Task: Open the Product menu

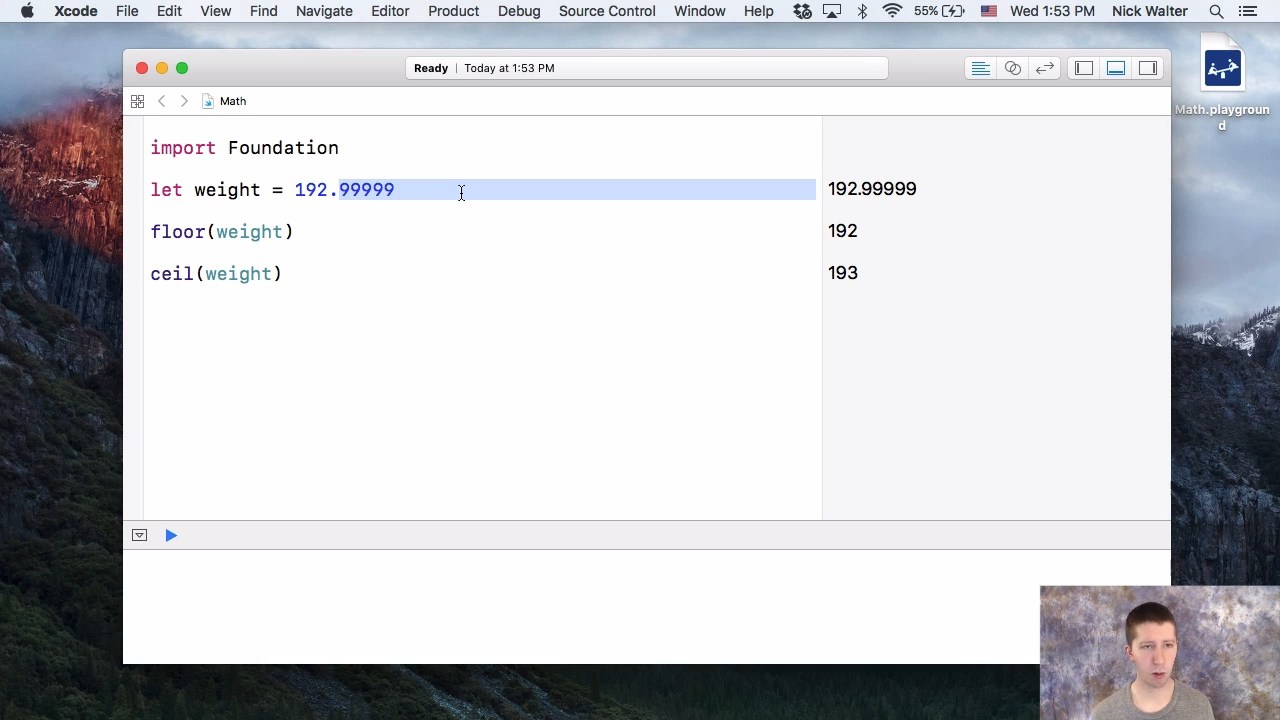Action: tap(453, 11)
